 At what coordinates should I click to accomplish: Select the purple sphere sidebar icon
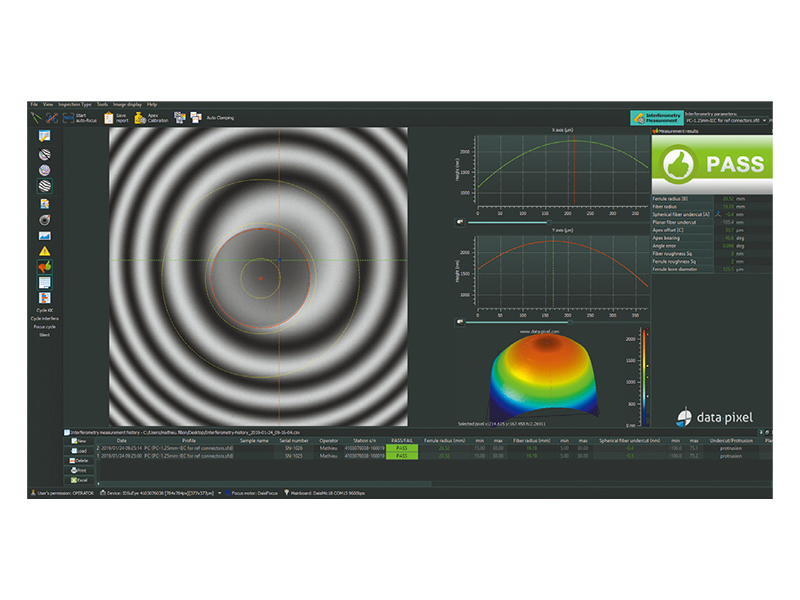point(44,170)
